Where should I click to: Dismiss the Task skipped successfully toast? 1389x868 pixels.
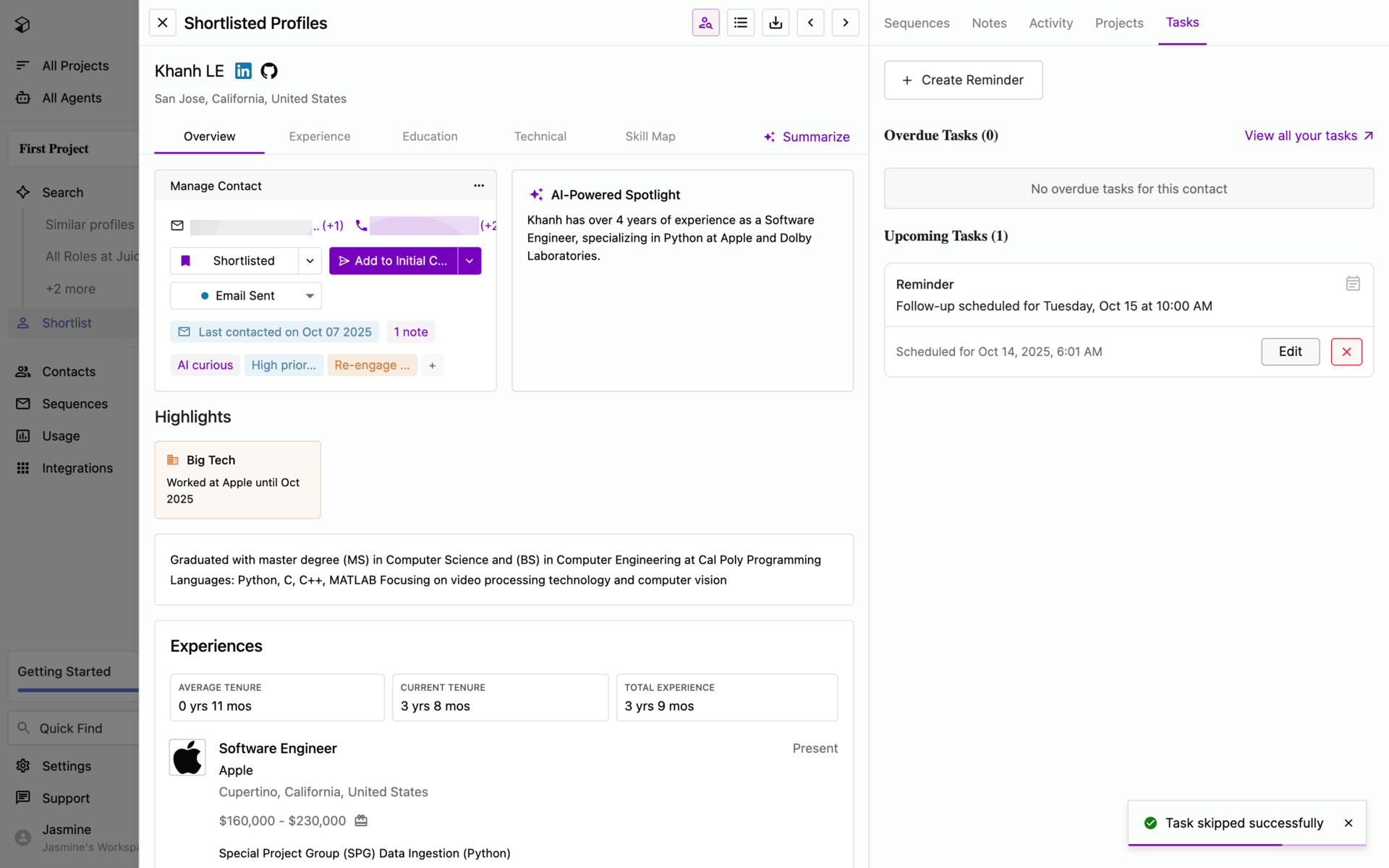pos(1348,823)
